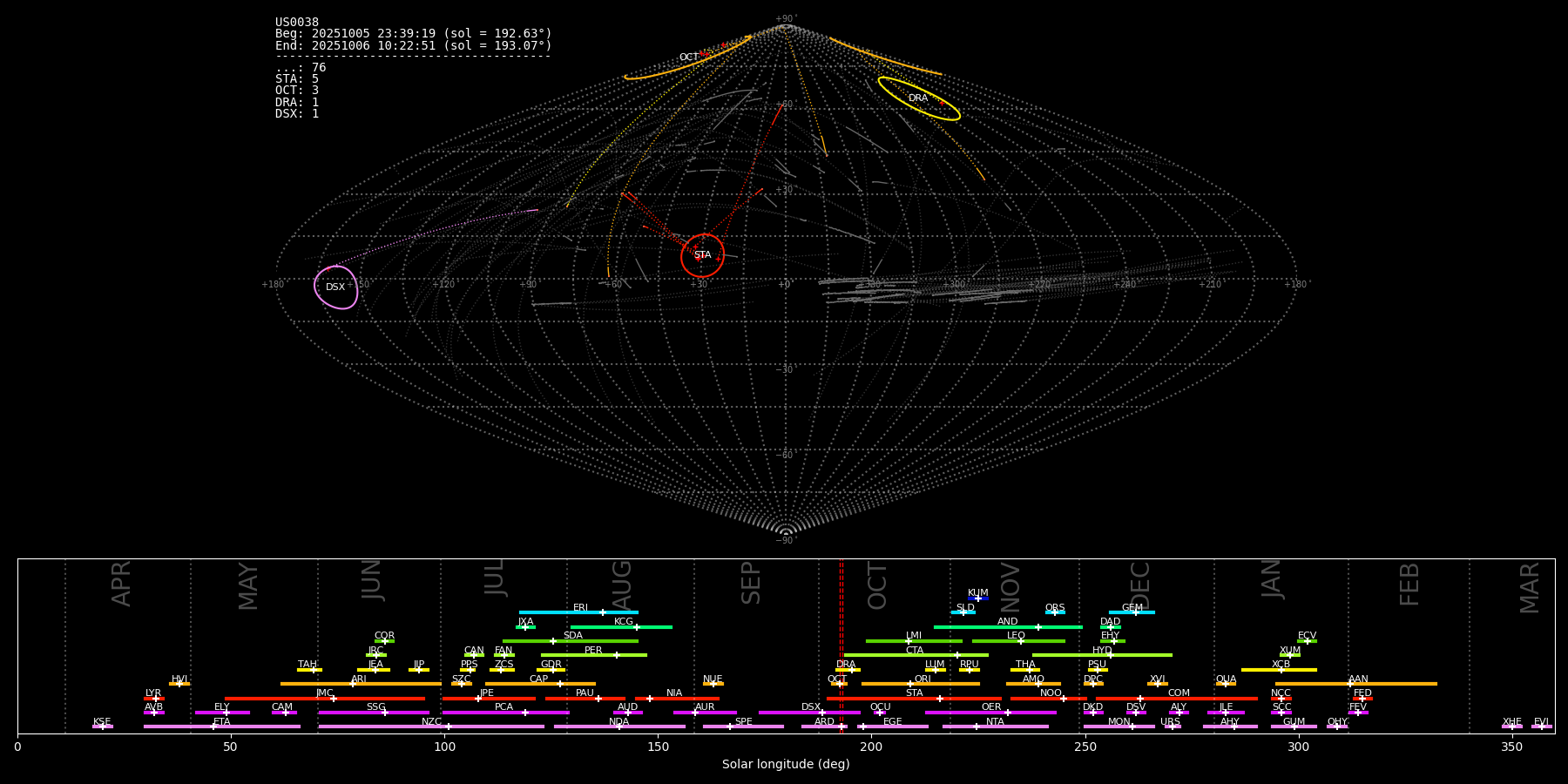Click the DRA shower label on the timeline
This screenshot has height=784, width=1568.
point(846,665)
